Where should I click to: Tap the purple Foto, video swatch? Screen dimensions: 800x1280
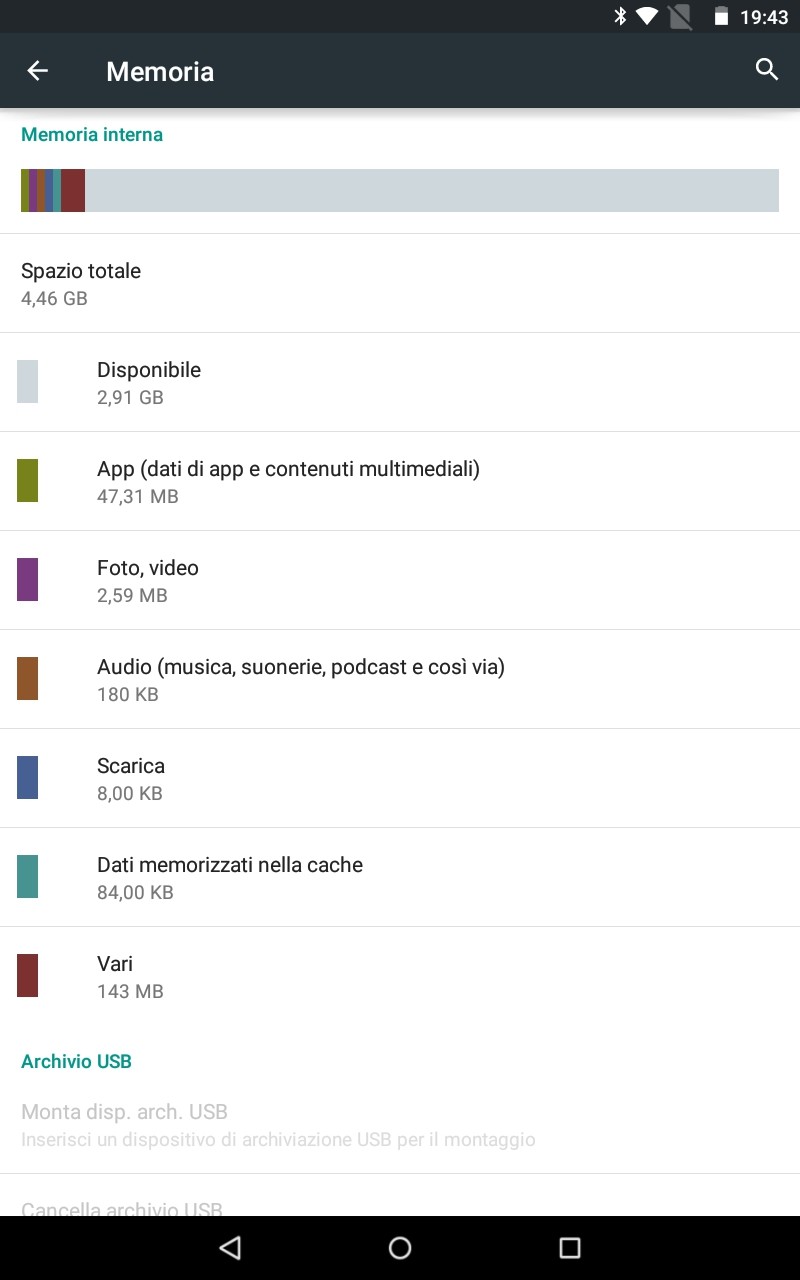28,579
